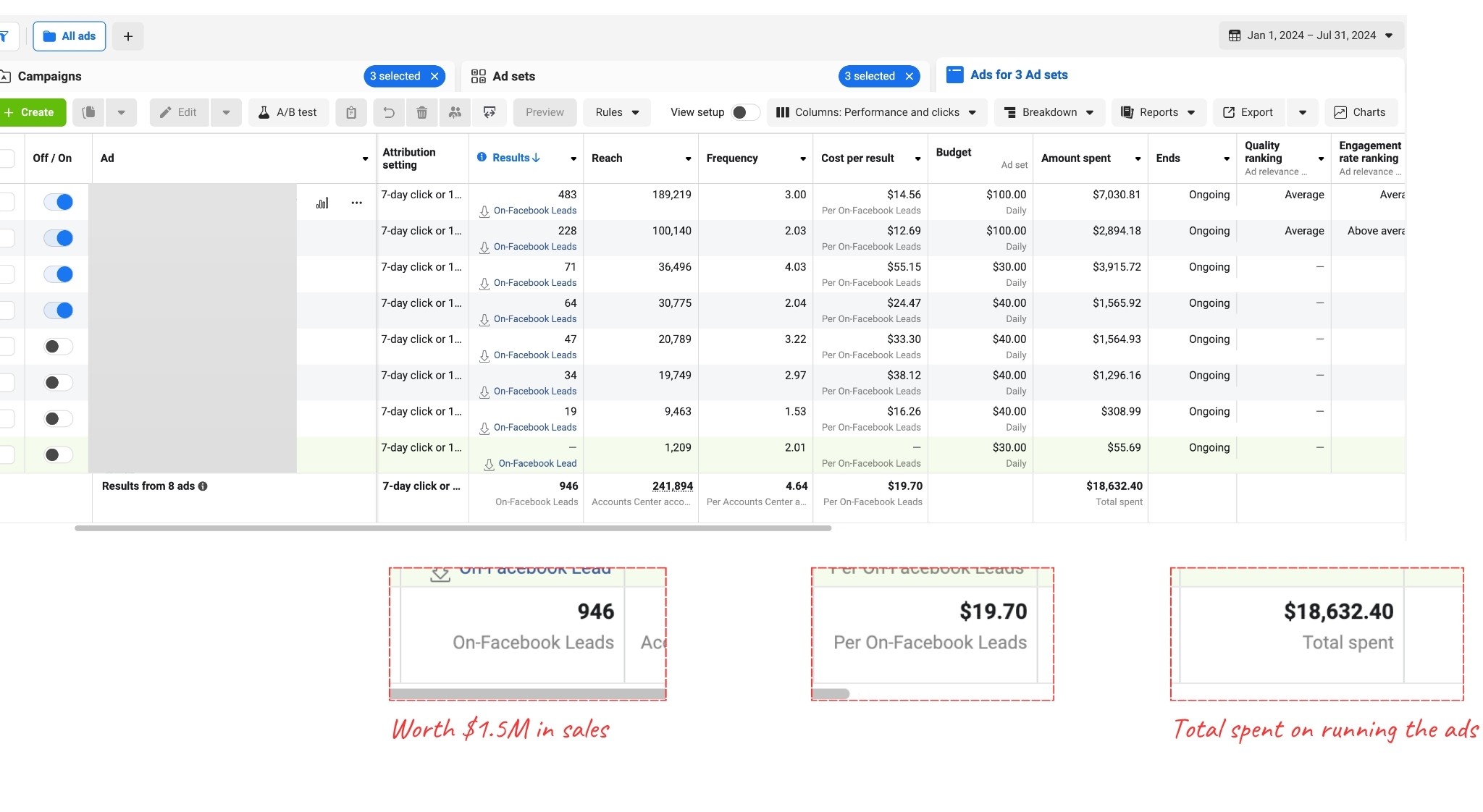Click the undo arrow icon
The width and height of the screenshot is (1483, 812).
pos(389,112)
